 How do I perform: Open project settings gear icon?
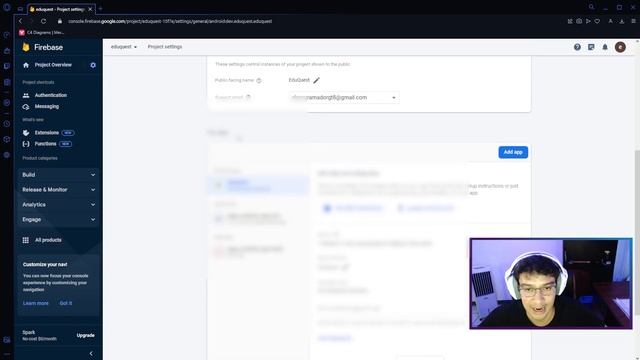point(93,65)
